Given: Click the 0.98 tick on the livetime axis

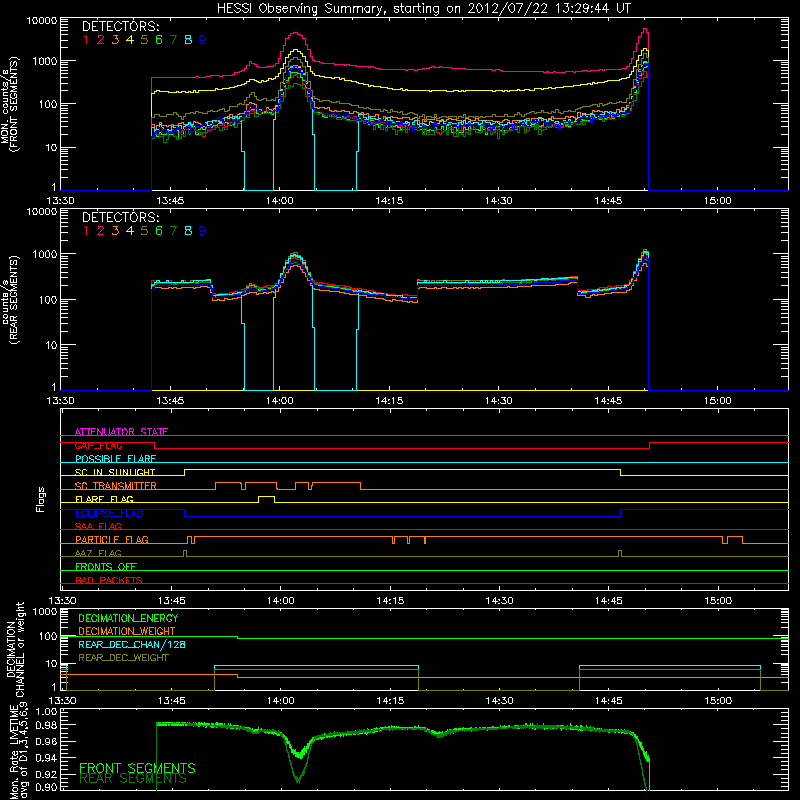Looking at the screenshot, I should coord(45,726).
